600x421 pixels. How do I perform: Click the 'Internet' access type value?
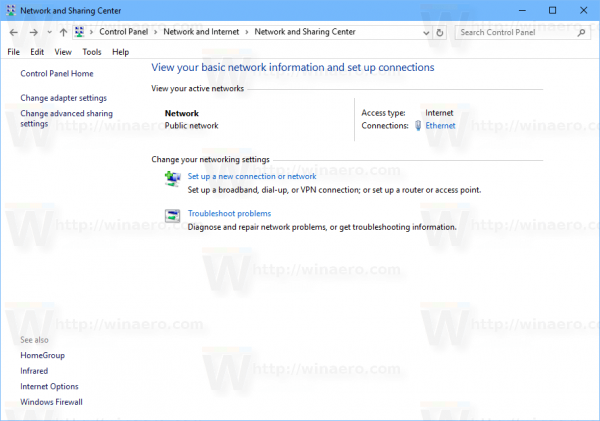[x=439, y=113]
